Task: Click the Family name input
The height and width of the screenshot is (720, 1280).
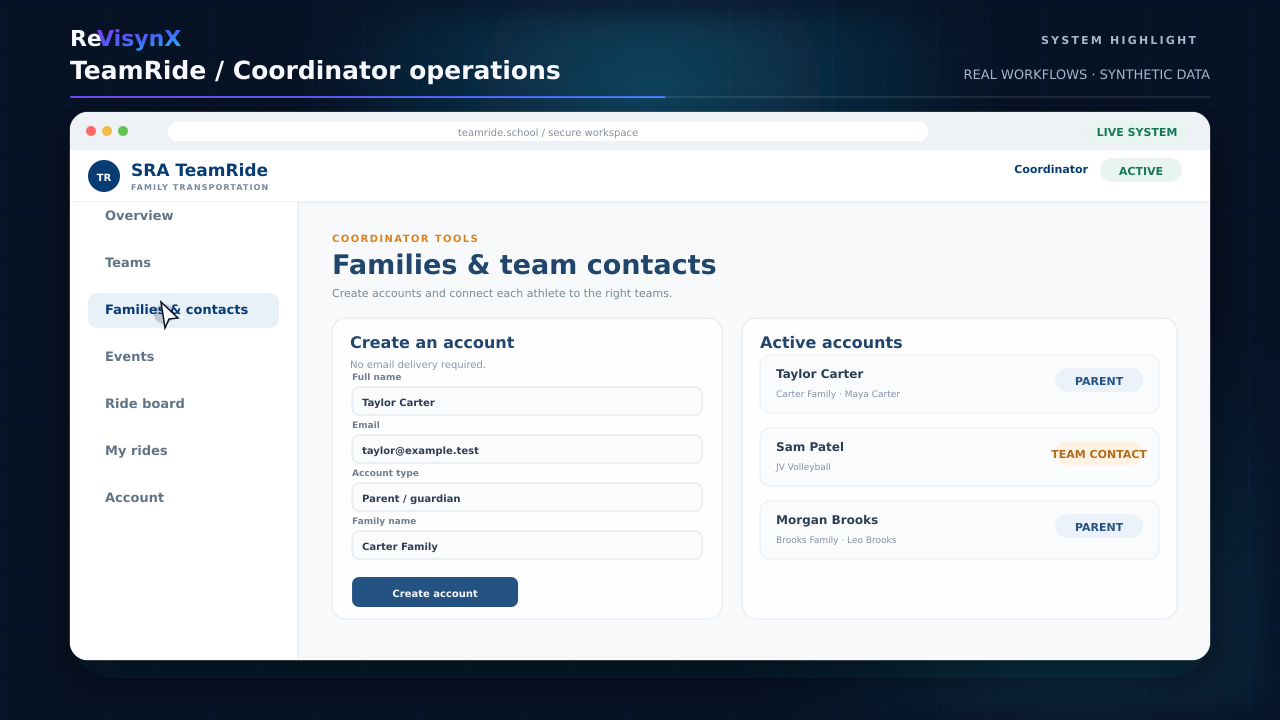Action: 527,545
